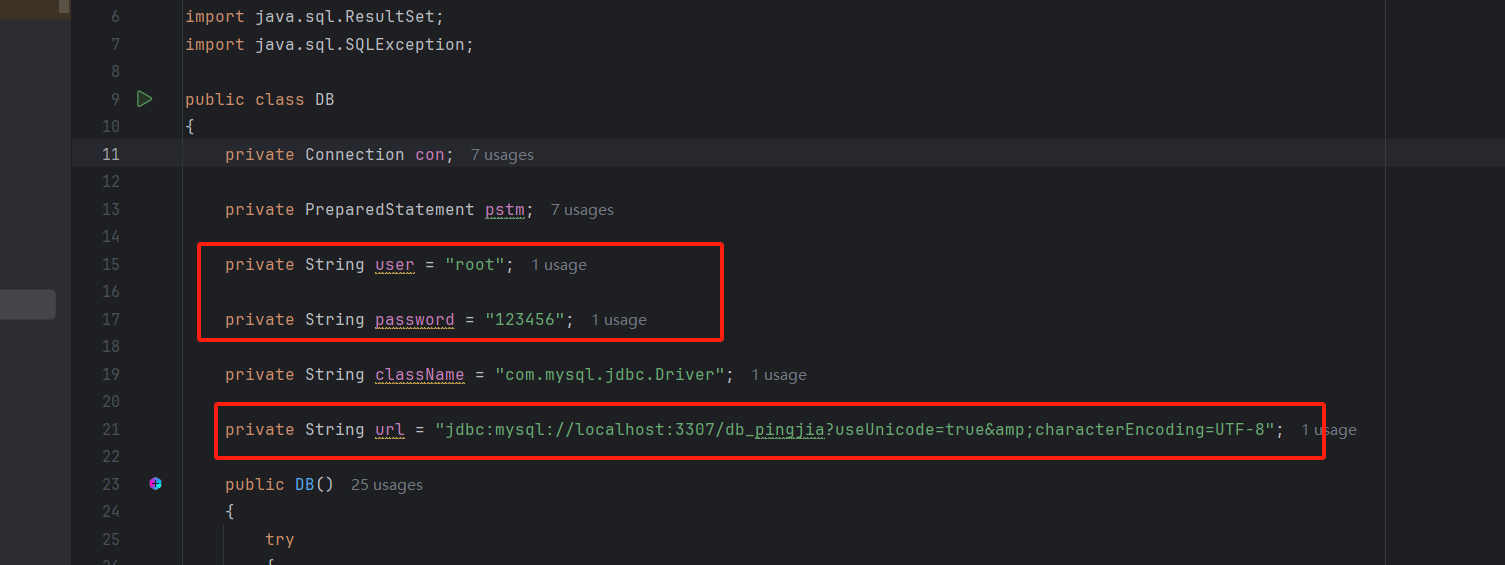Click the underlined className variable name

click(x=420, y=375)
